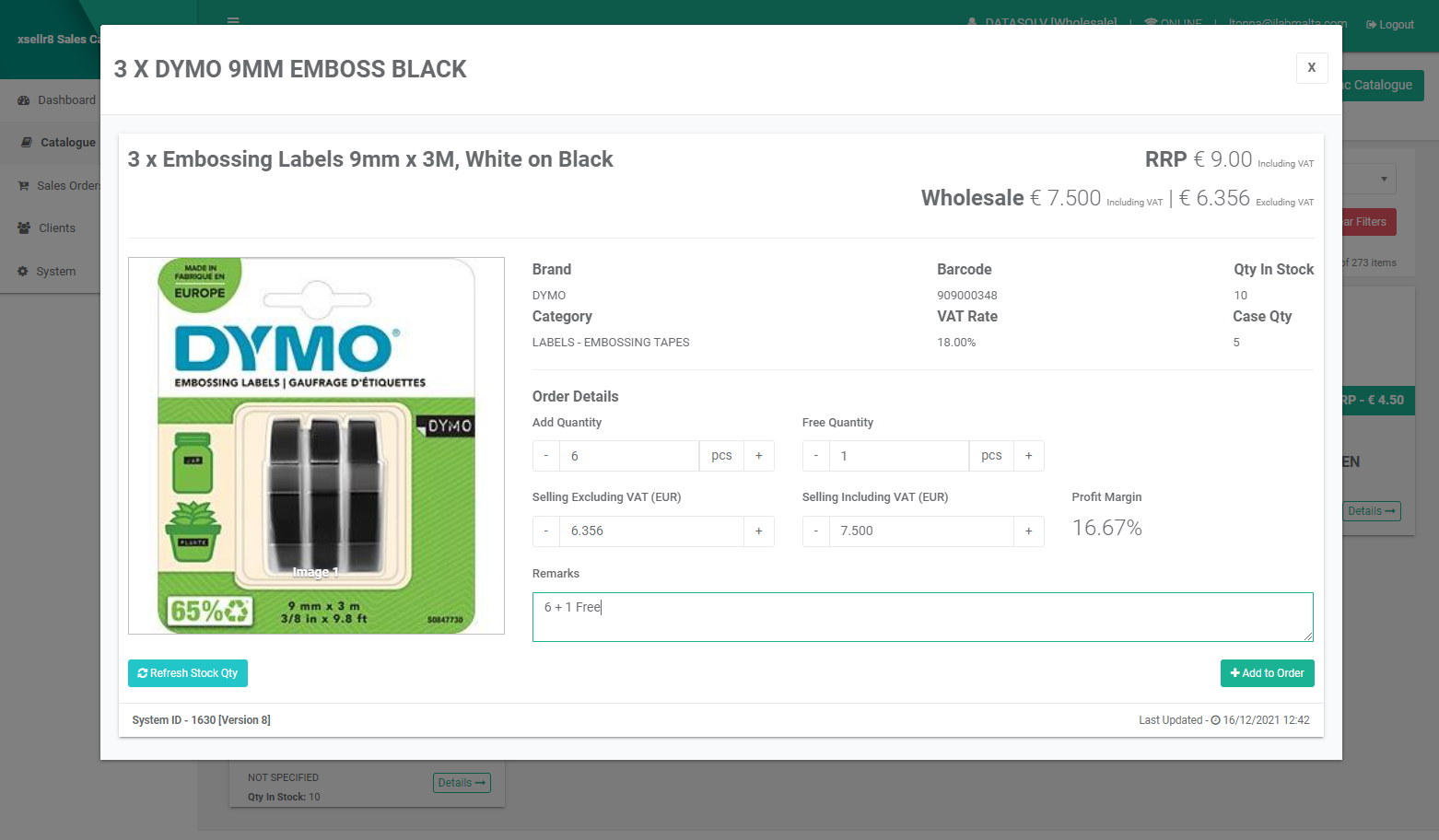Viewport: 1439px width, 840px height.
Task: Open Sales Orders via its sidebar icon
Action: pyautogui.click(x=23, y=185)
